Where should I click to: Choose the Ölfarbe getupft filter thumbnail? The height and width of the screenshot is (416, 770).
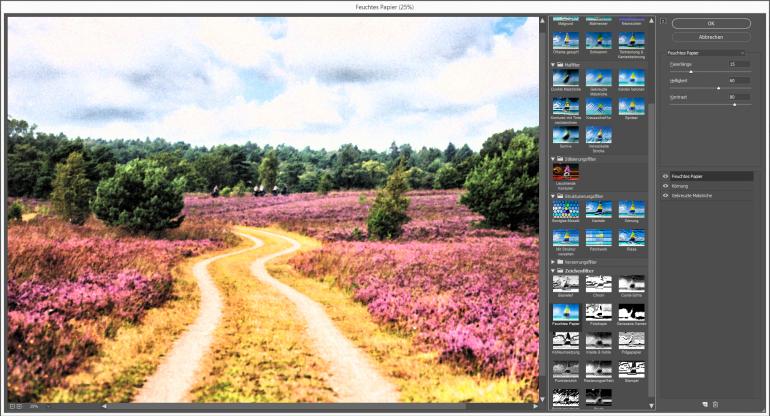tap(566, 40)
